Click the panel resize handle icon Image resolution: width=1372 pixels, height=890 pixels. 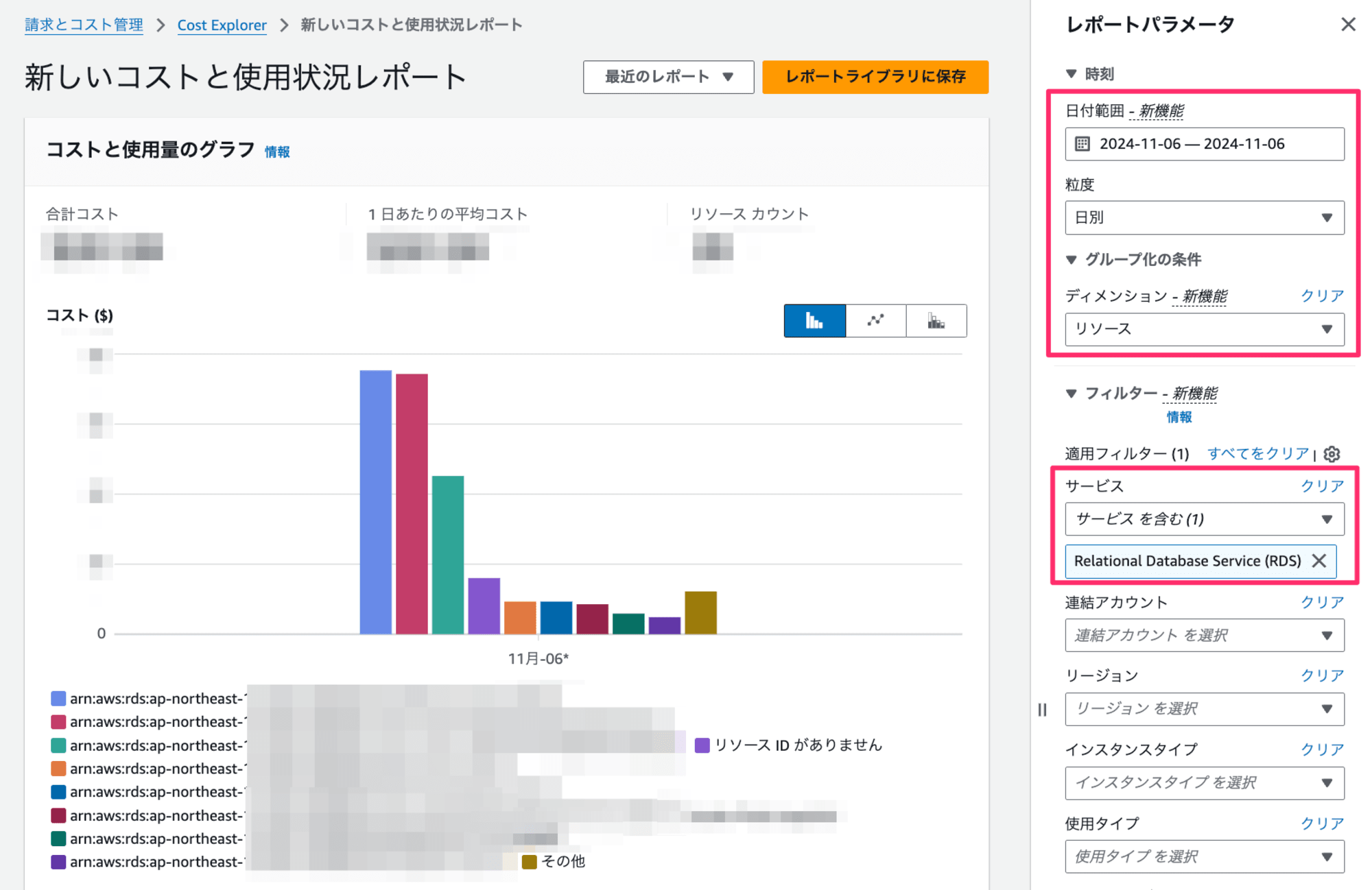coord(1042,710)
